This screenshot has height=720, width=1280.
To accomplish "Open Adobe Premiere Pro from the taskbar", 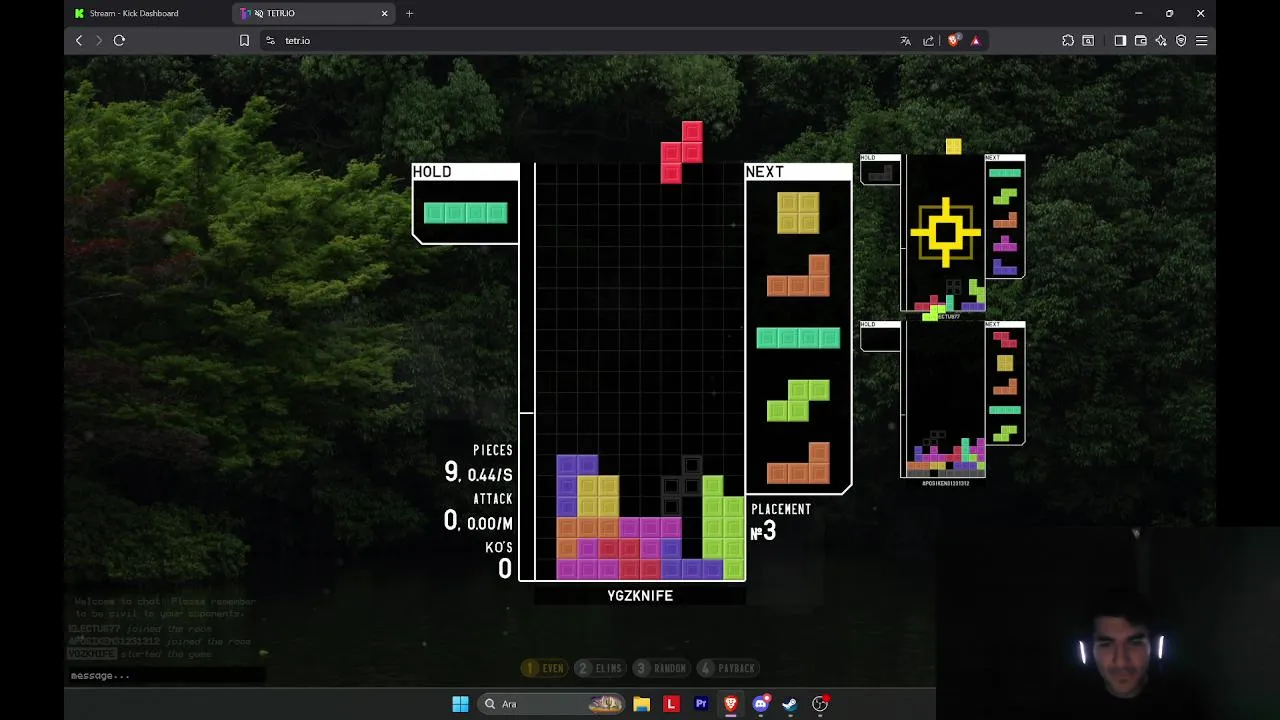I will tap(701, 704).
